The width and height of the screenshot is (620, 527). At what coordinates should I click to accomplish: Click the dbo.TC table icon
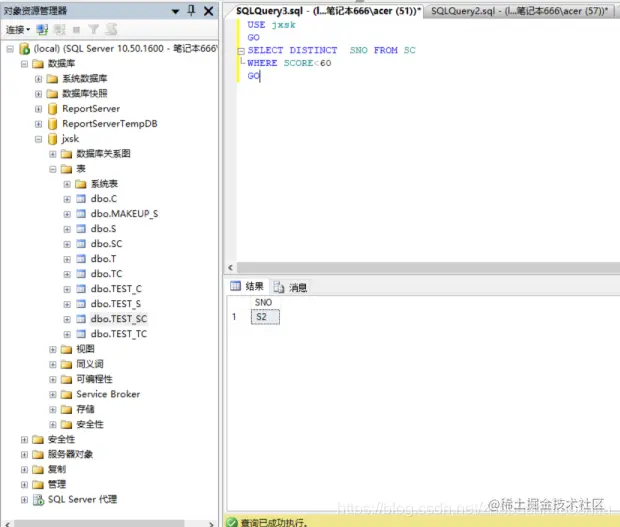(81, 274)
